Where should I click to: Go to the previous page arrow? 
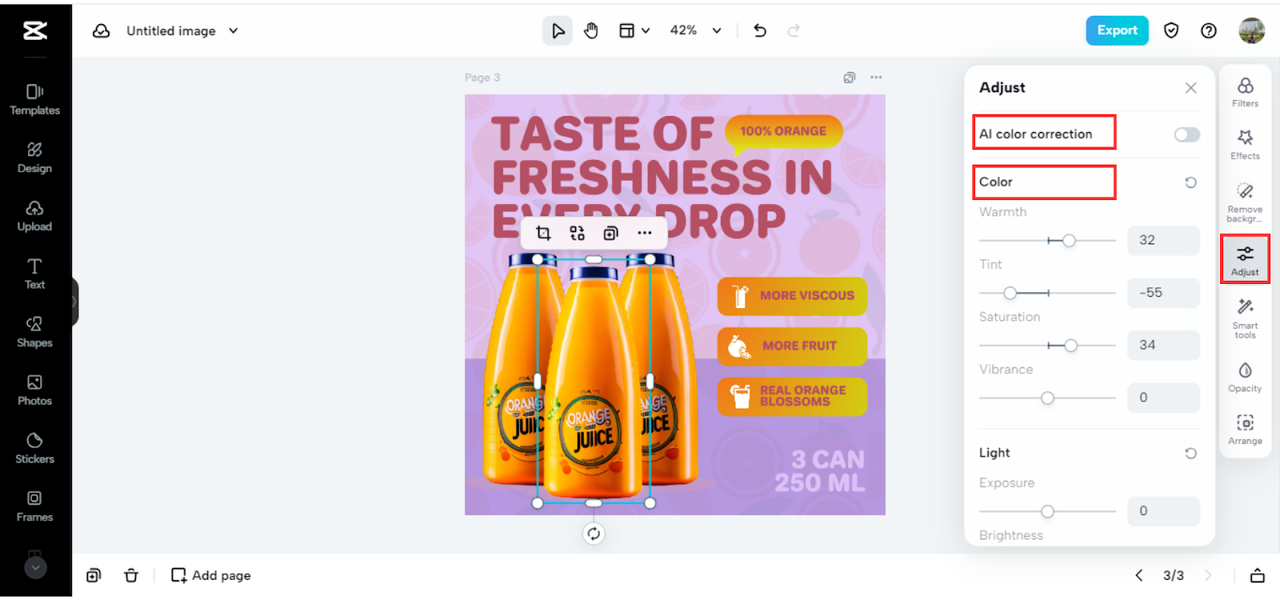1139,575
